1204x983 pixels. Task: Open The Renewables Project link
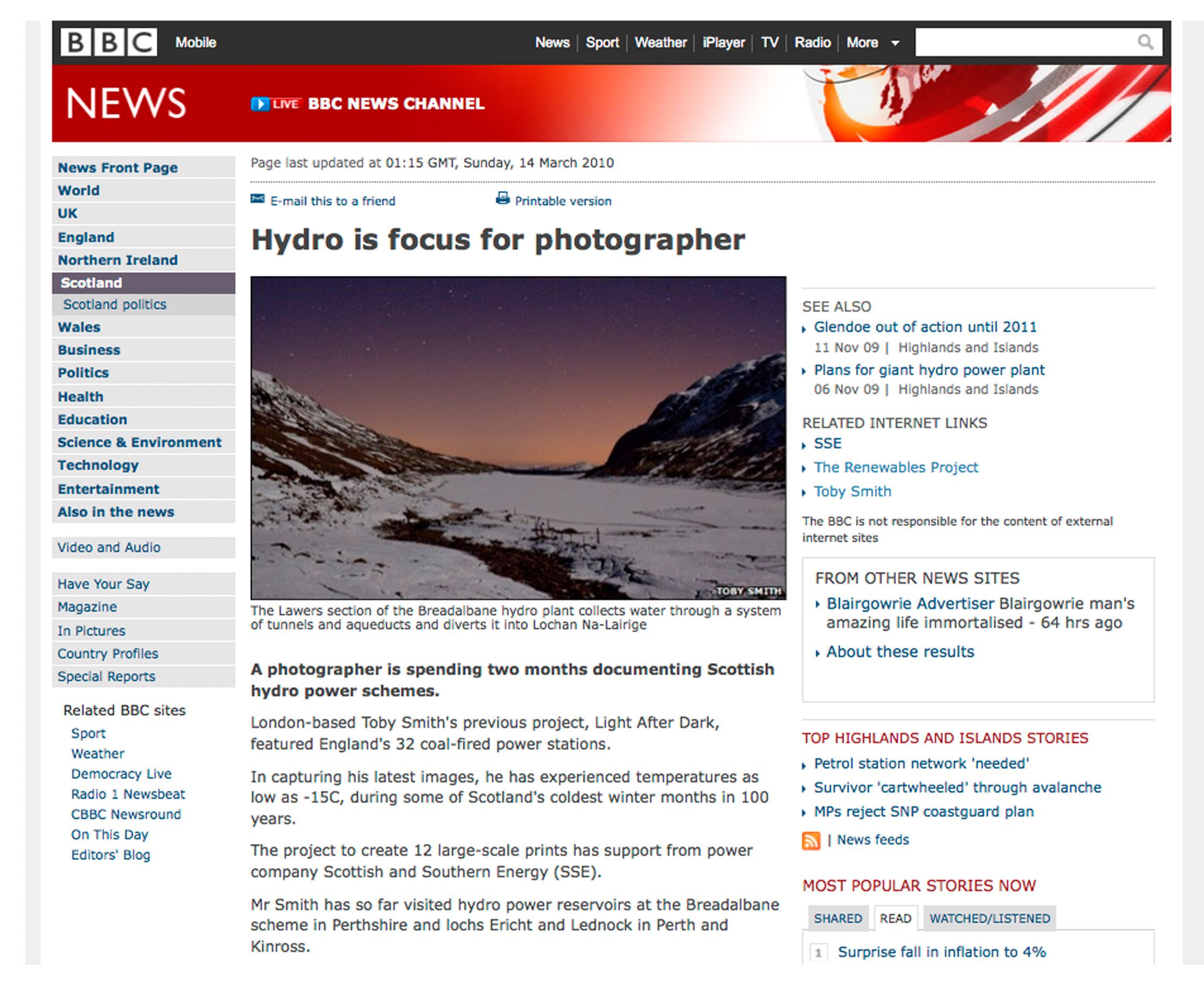895,468
